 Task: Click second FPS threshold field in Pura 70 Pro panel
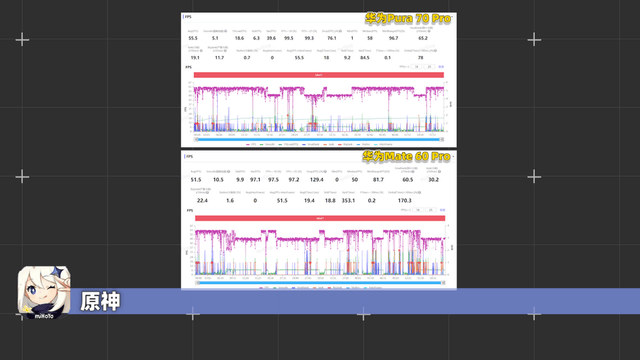[429, 67]
